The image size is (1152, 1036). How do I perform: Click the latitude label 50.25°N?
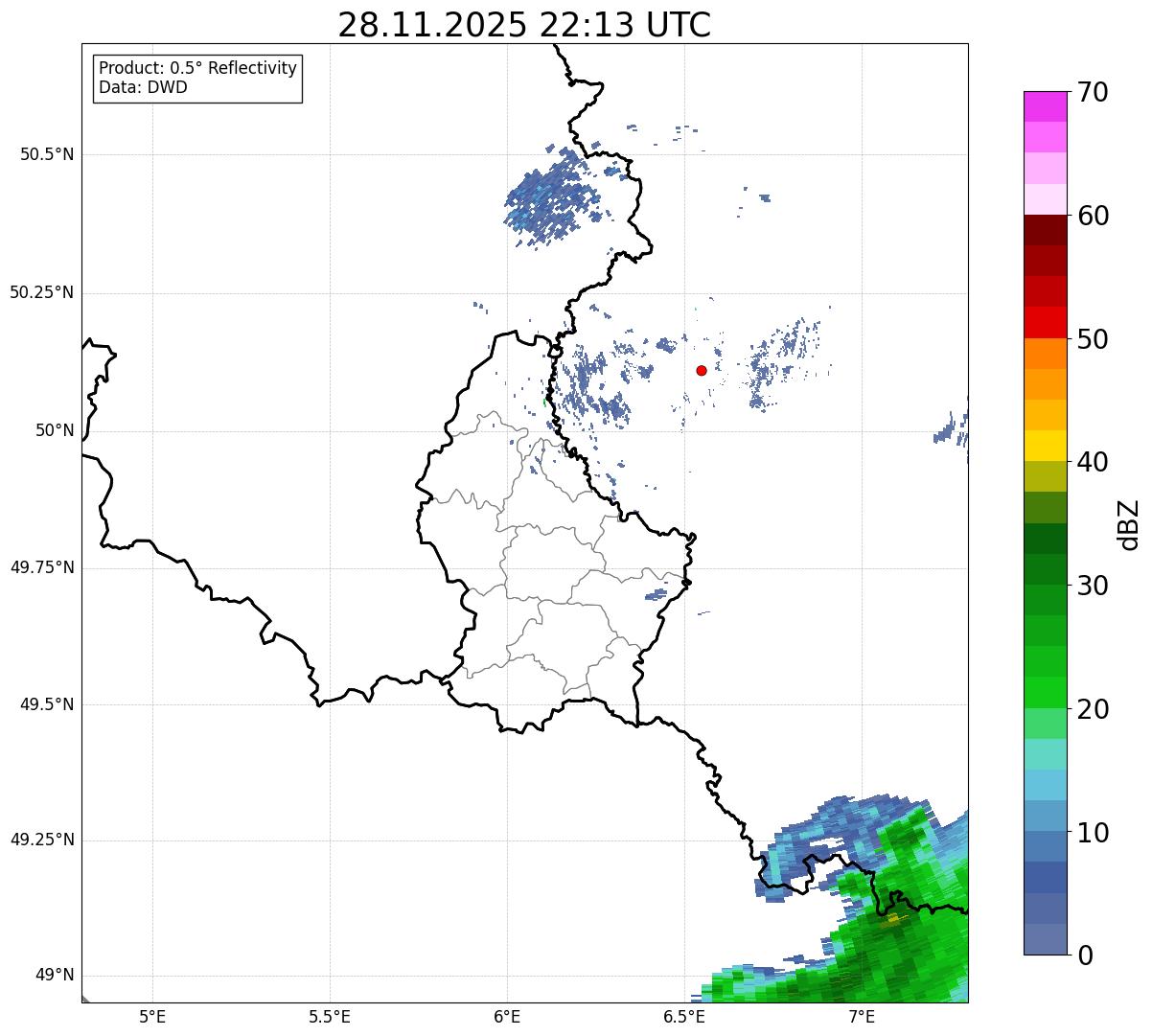click(x=41, y=292)
